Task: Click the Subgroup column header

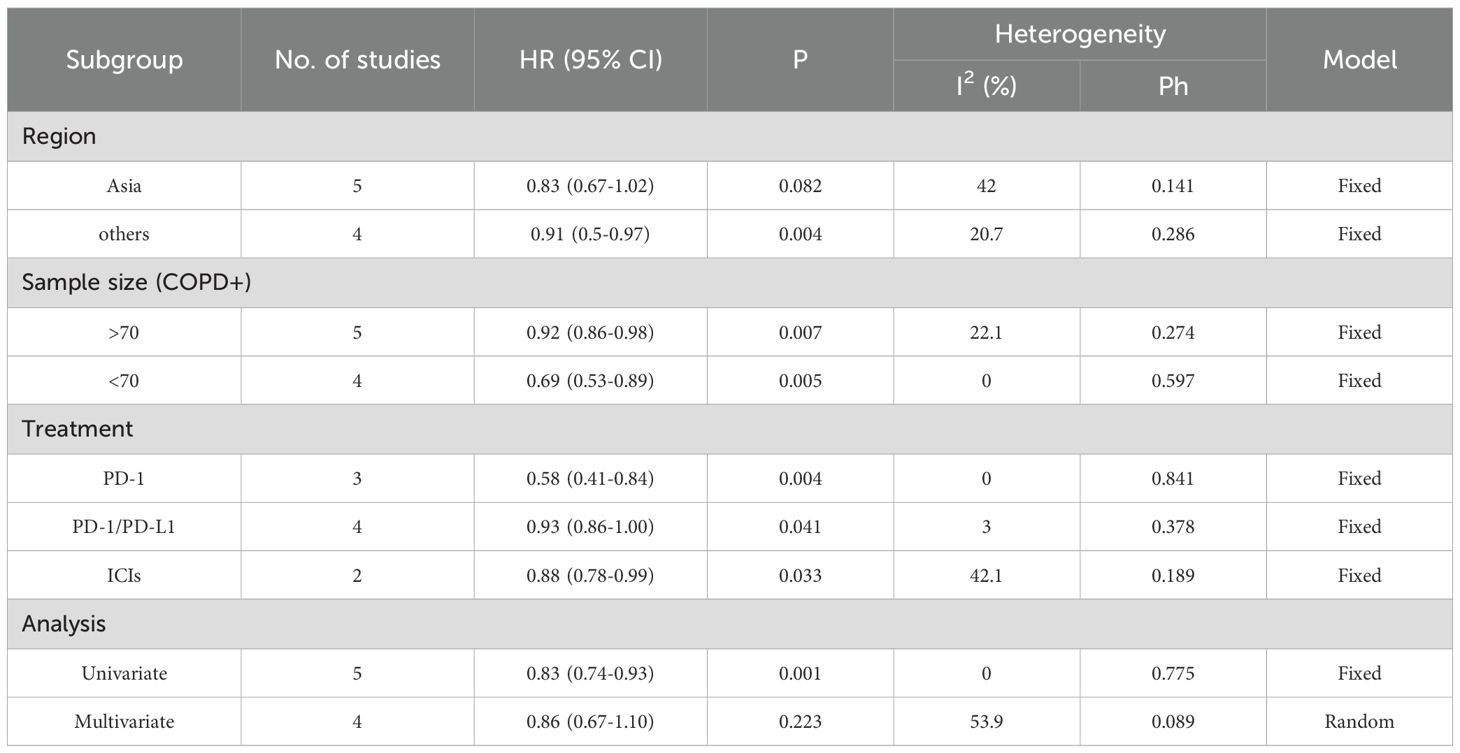Action: pos(124,60)
